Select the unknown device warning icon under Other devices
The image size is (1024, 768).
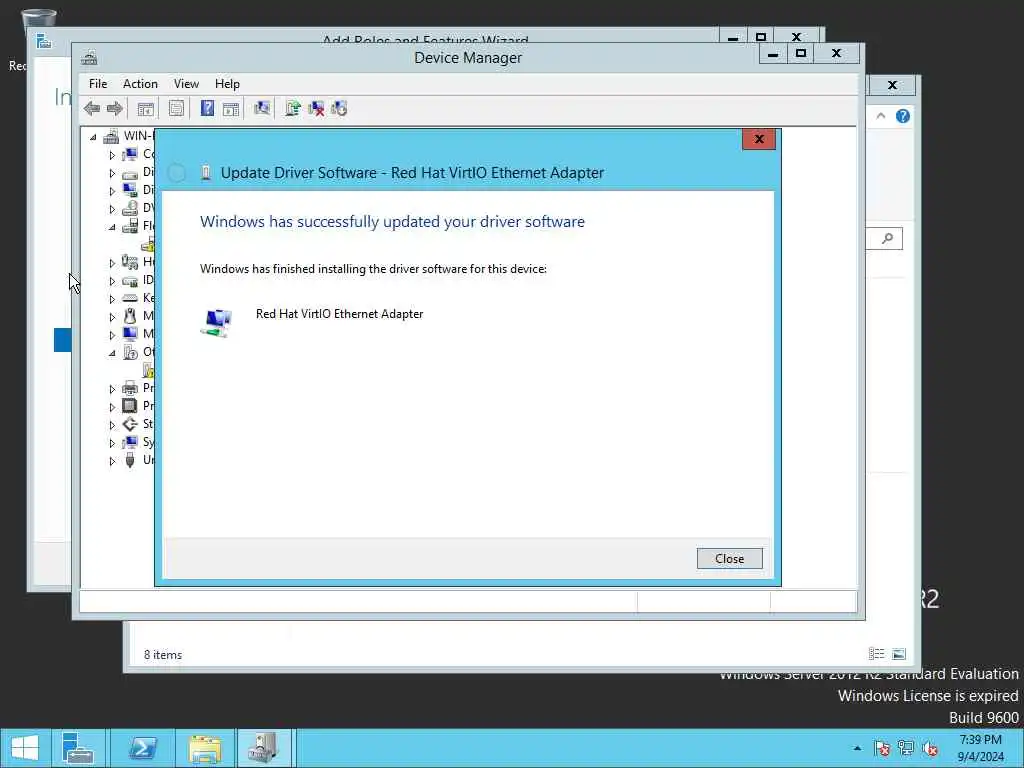(148, 370)
